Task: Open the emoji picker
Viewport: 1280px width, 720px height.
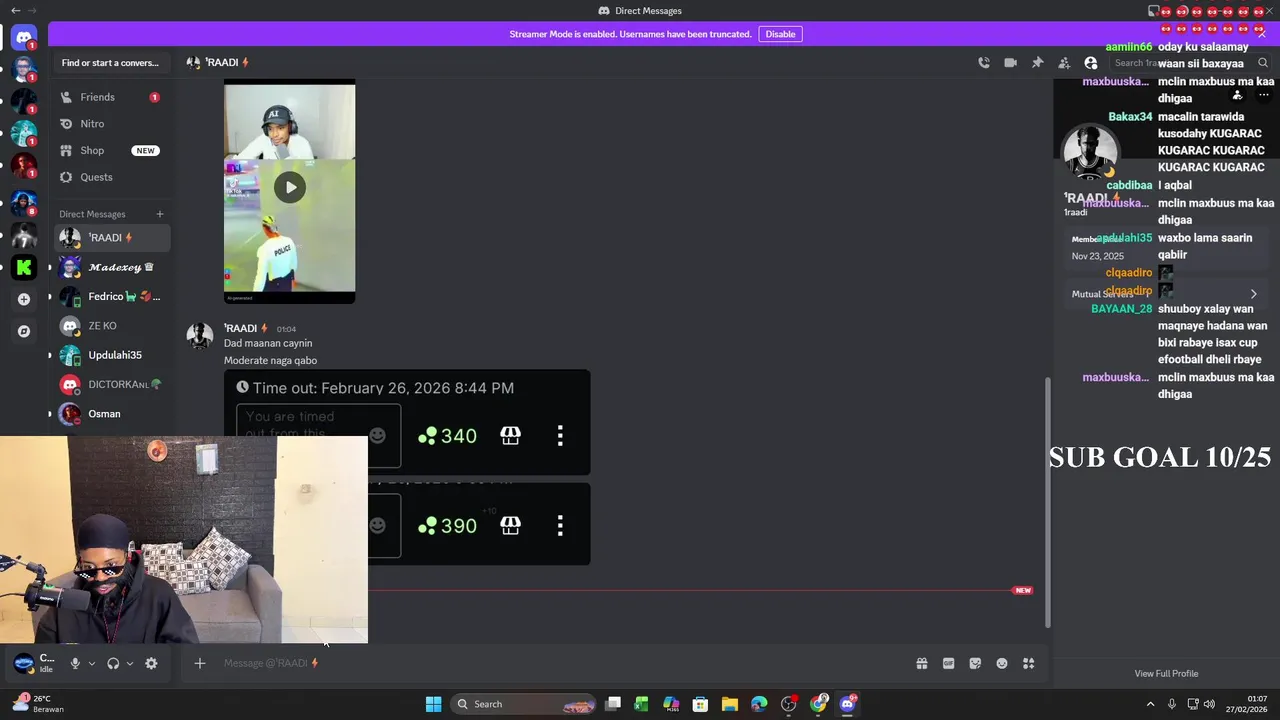Action: tap(1002, 663)
